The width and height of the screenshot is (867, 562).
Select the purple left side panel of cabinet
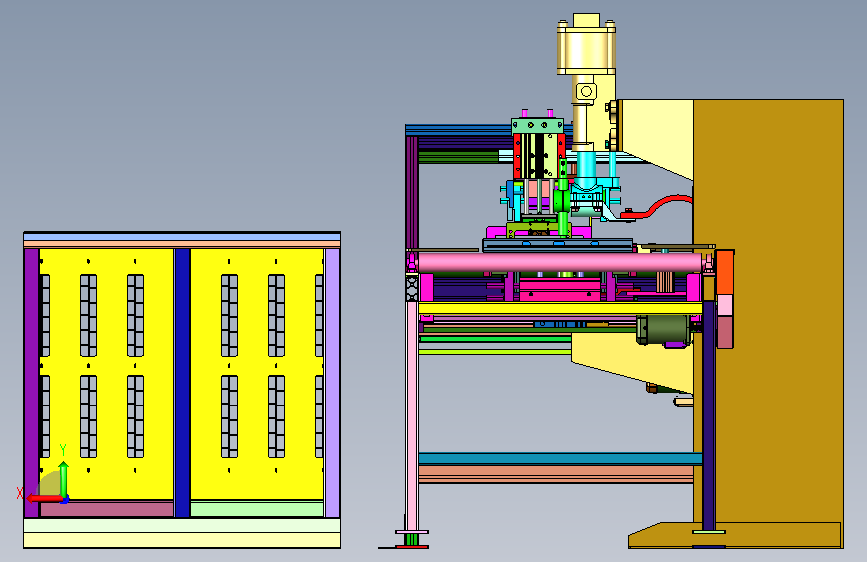pos(32,383)
